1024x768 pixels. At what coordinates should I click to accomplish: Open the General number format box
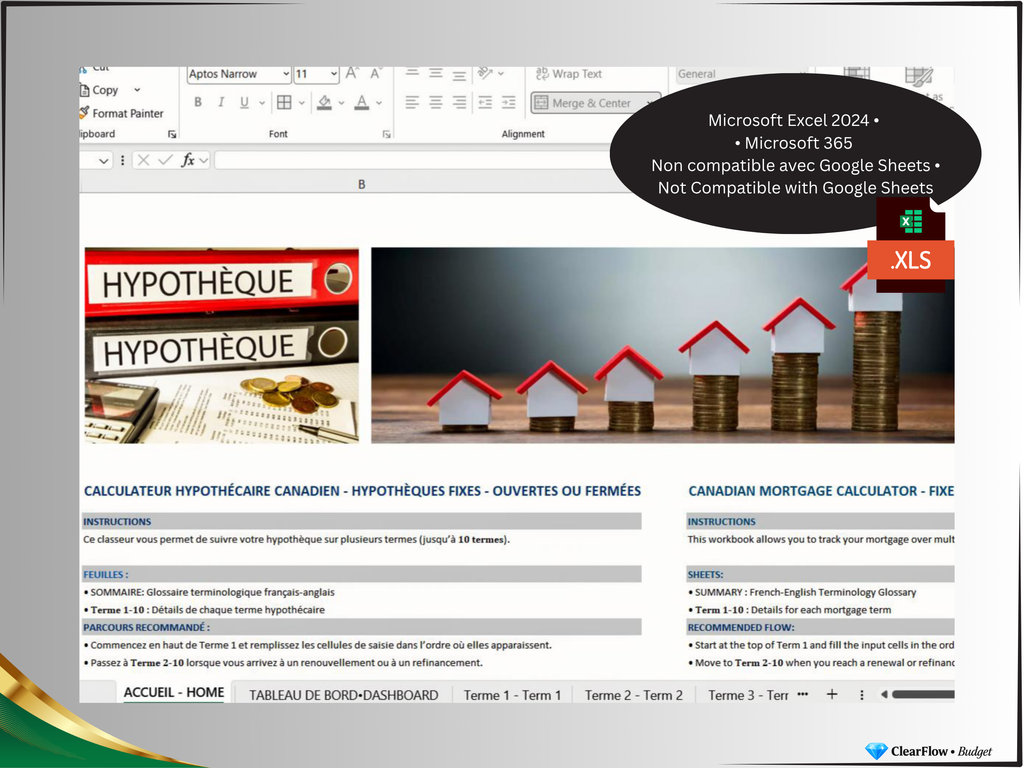(741, 74)
